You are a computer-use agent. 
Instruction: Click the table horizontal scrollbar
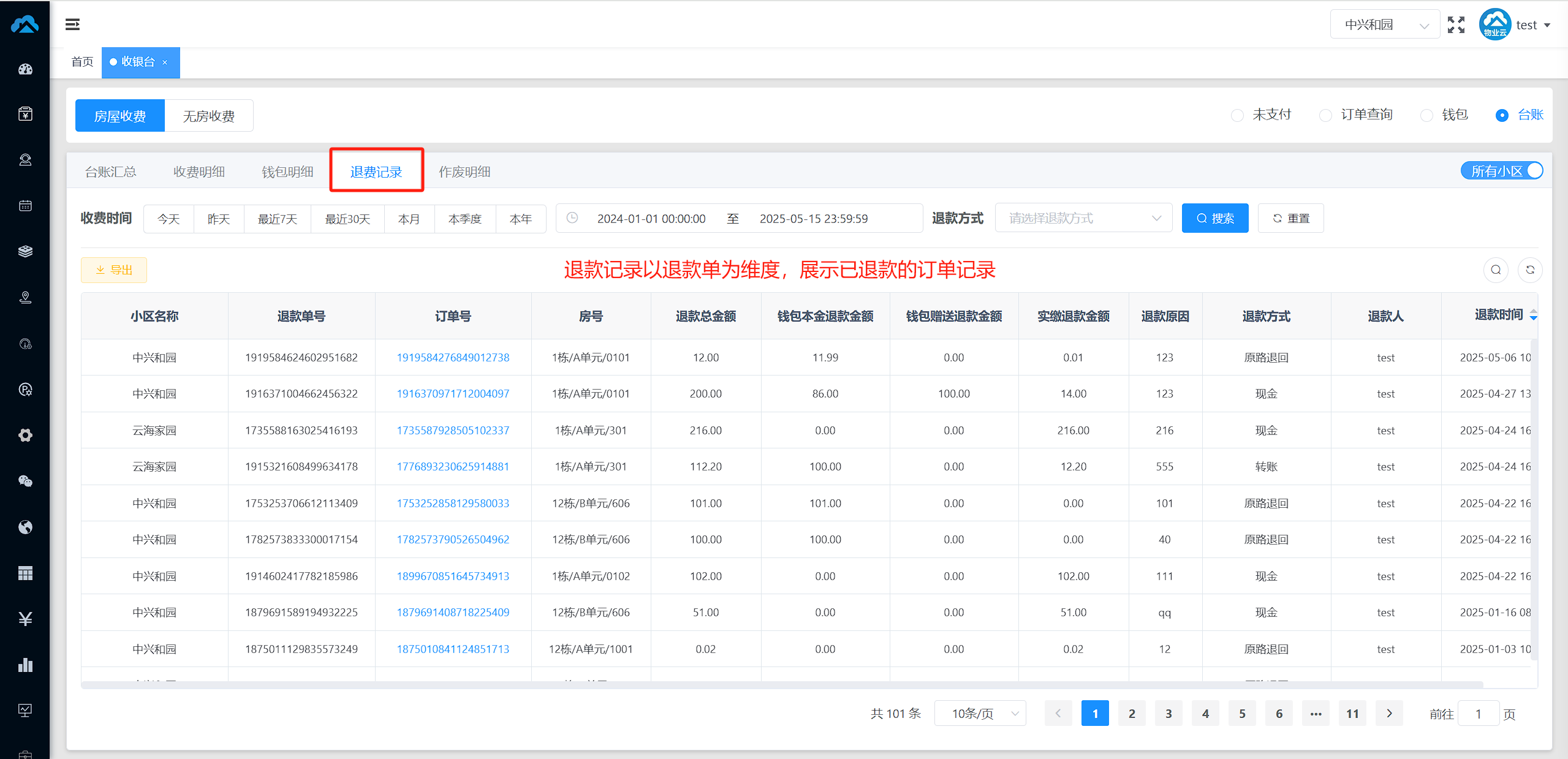coord(782,685)
